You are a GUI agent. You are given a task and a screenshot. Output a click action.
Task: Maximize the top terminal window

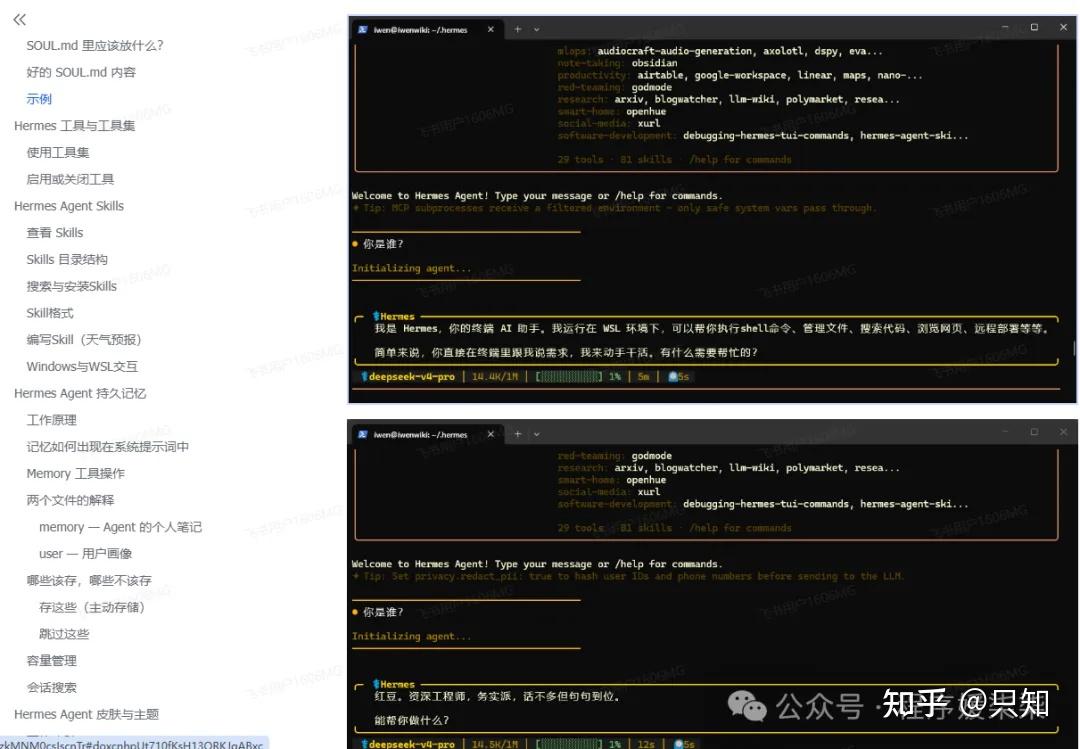[x=1034, y=27]
